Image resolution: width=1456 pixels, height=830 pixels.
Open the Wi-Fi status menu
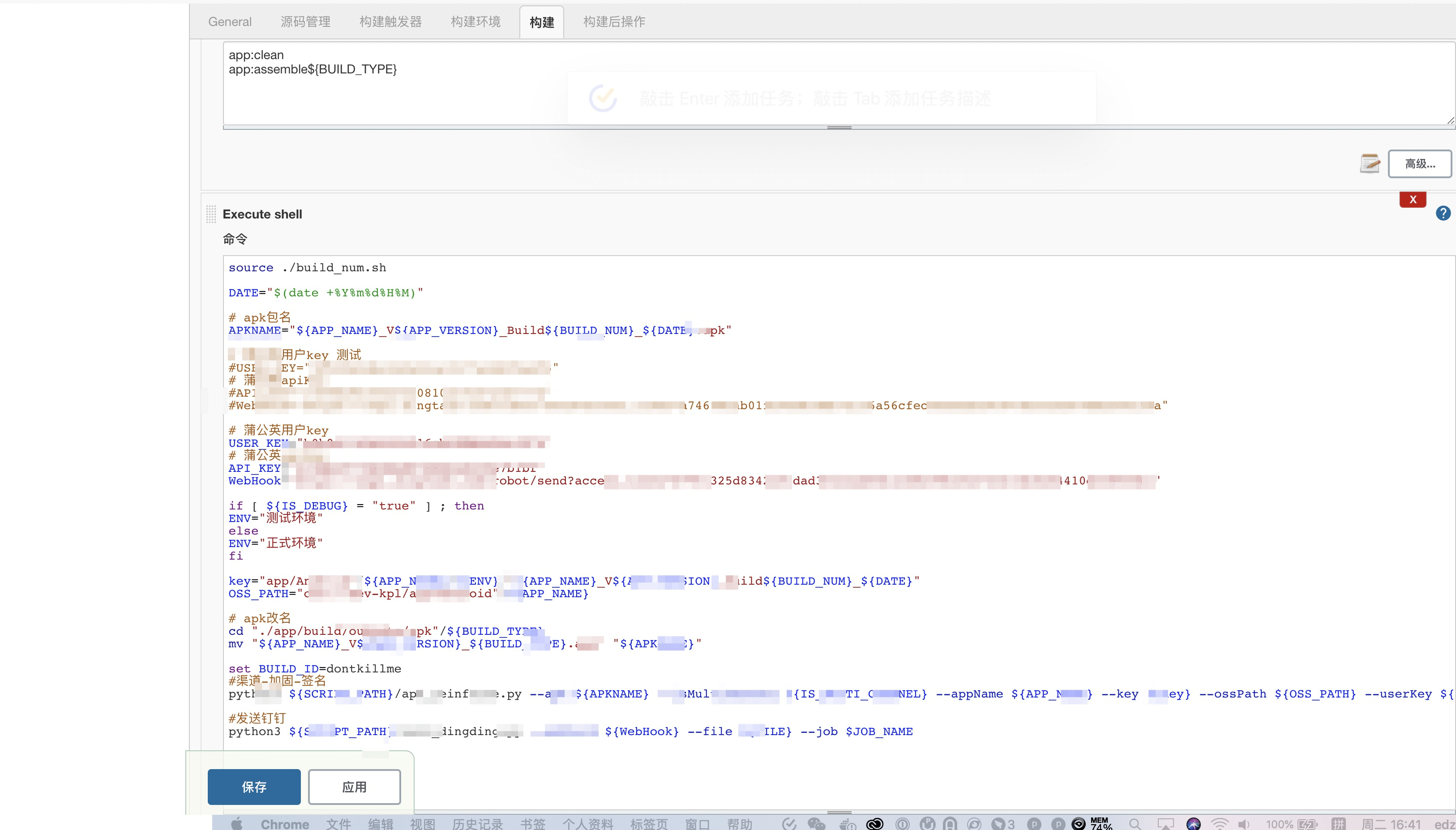click(x=1220, y=824)
